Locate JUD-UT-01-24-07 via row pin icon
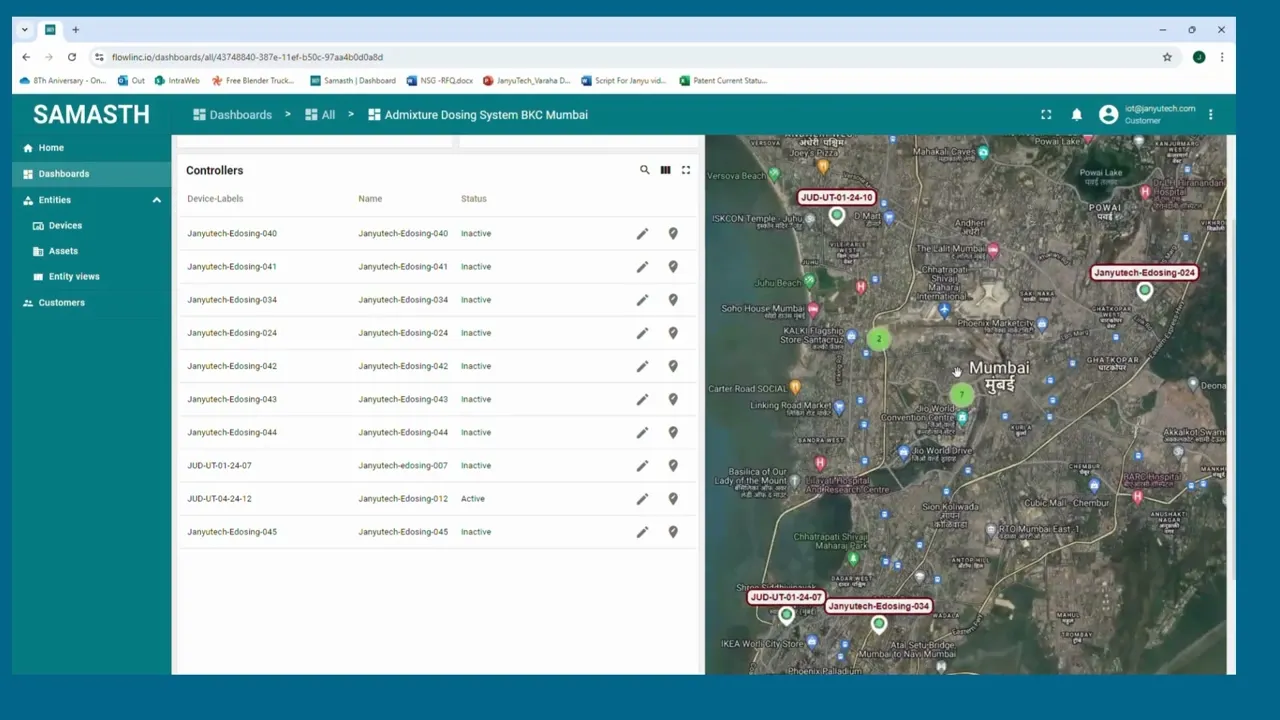The image size is (1280, 720). 673,466
